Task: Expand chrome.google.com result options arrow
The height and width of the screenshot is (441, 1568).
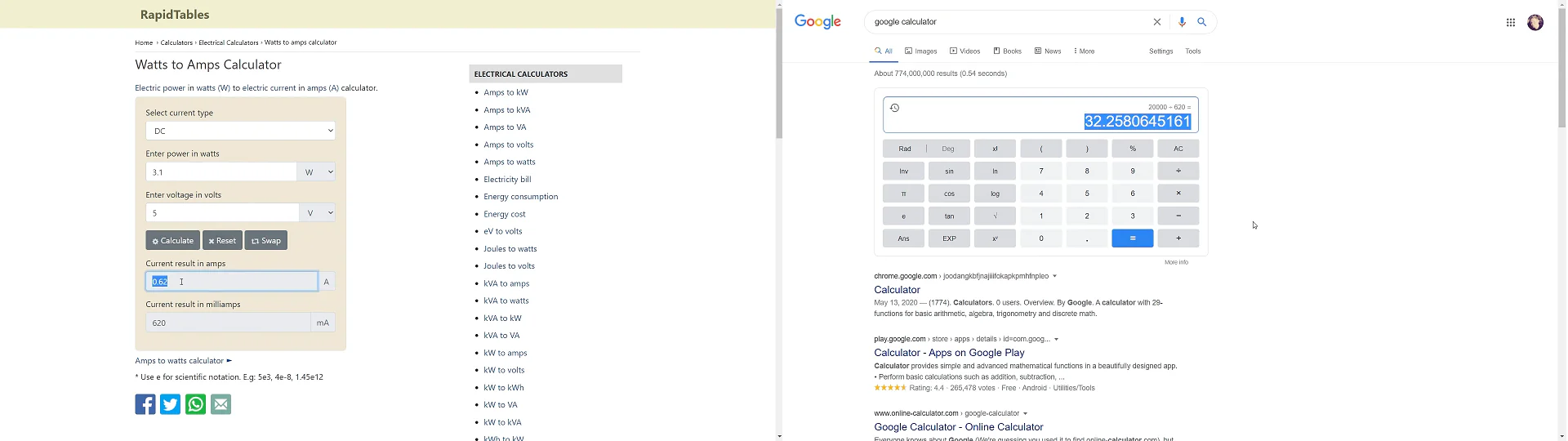Action: coord(1054,276)
